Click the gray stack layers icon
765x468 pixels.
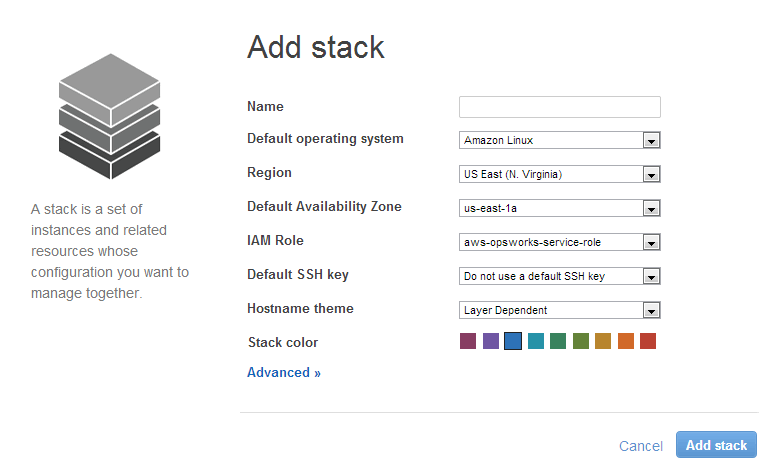coord(110,116)
